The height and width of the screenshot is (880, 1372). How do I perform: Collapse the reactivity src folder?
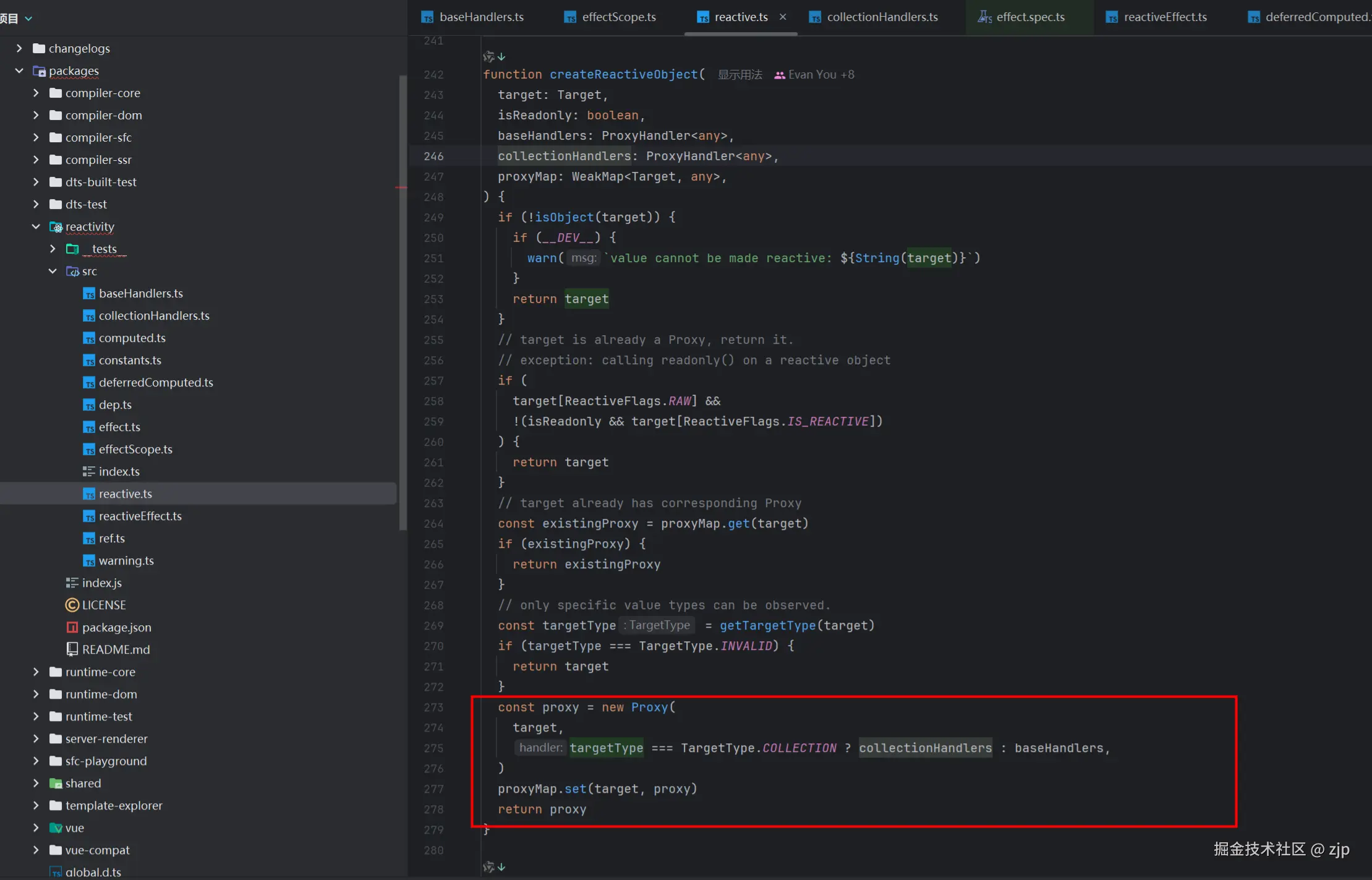click(53, 271)
